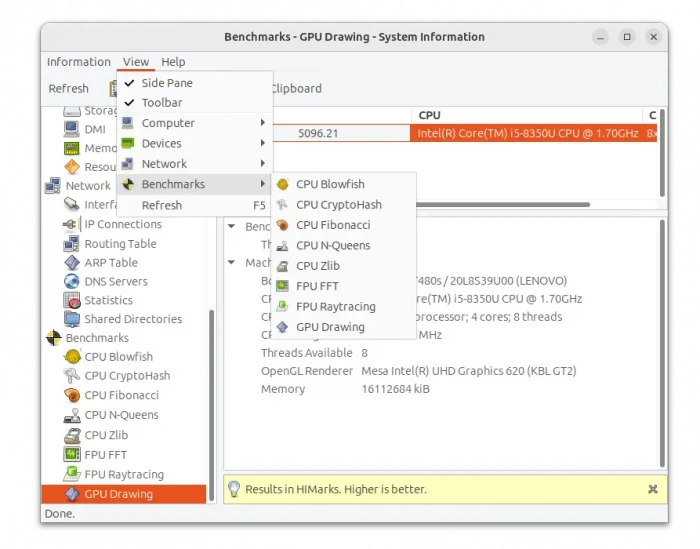This screenshot has width=700, height=549.
Task: Click the Routing Table icon in sidebar
Action: point(72,244)
